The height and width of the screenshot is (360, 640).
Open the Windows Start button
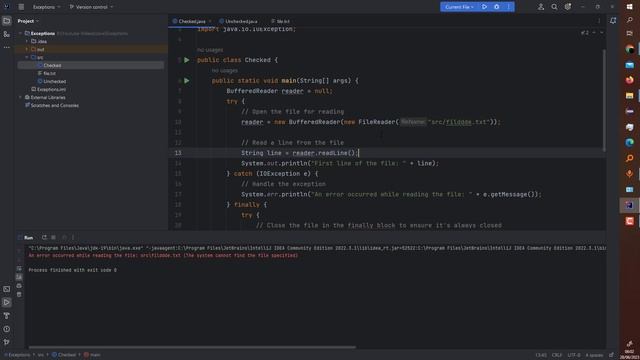click(629, 7)
